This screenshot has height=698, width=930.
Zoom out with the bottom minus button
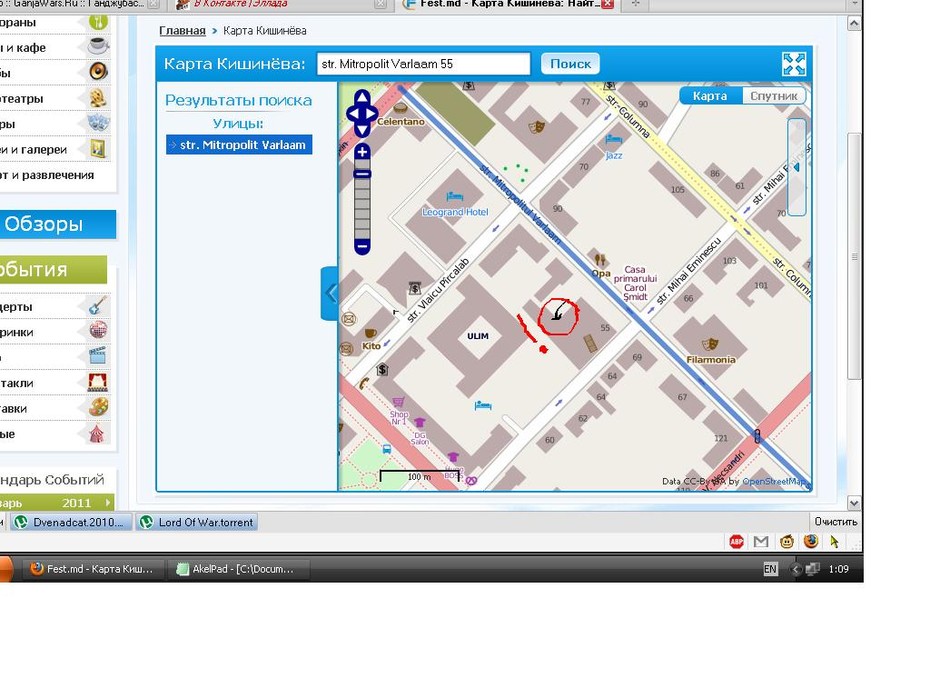click(362, 246)
